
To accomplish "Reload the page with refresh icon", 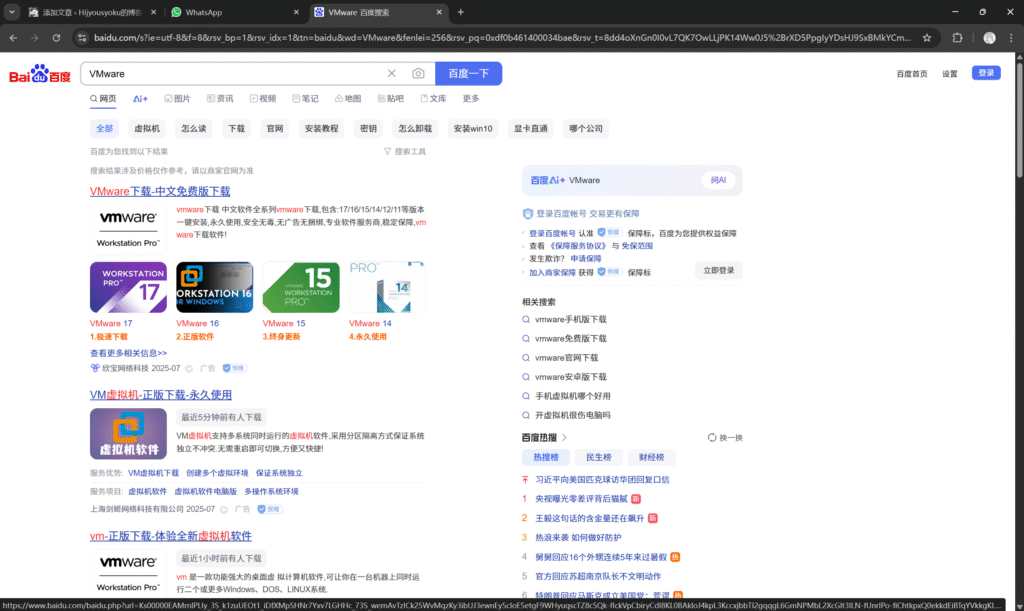I will (56, 38).
